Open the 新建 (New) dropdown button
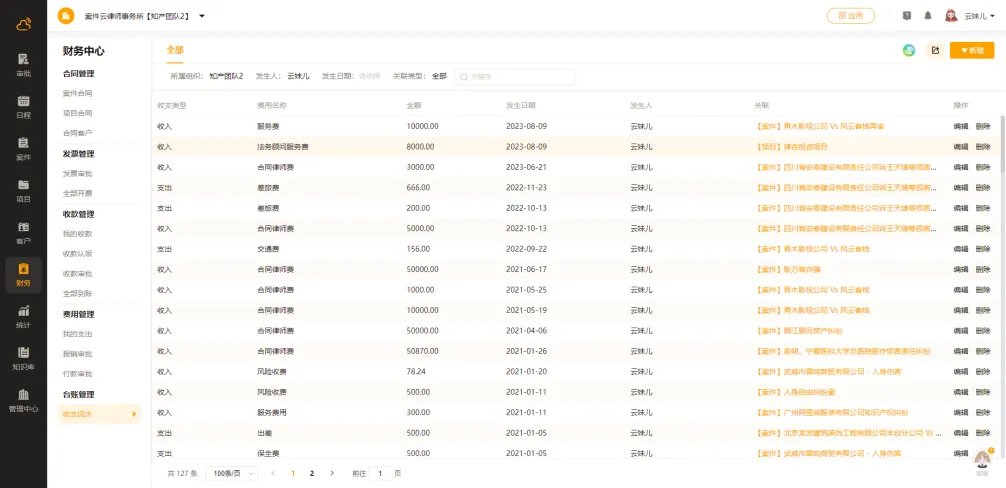1006x488 pixels. coord(971,50)
